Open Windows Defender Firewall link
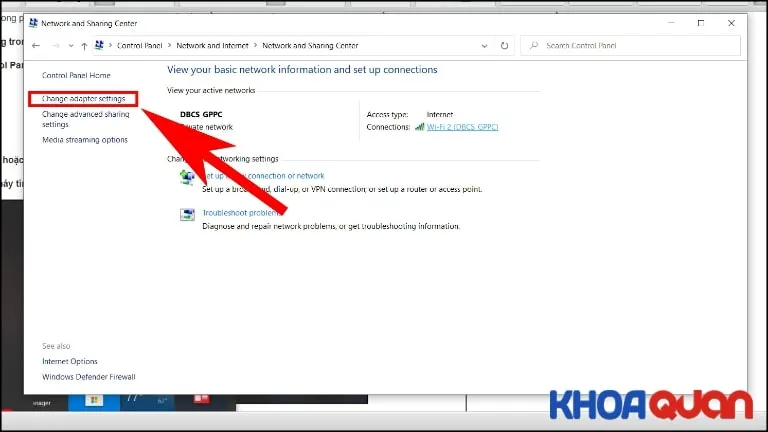 (89, 377)
